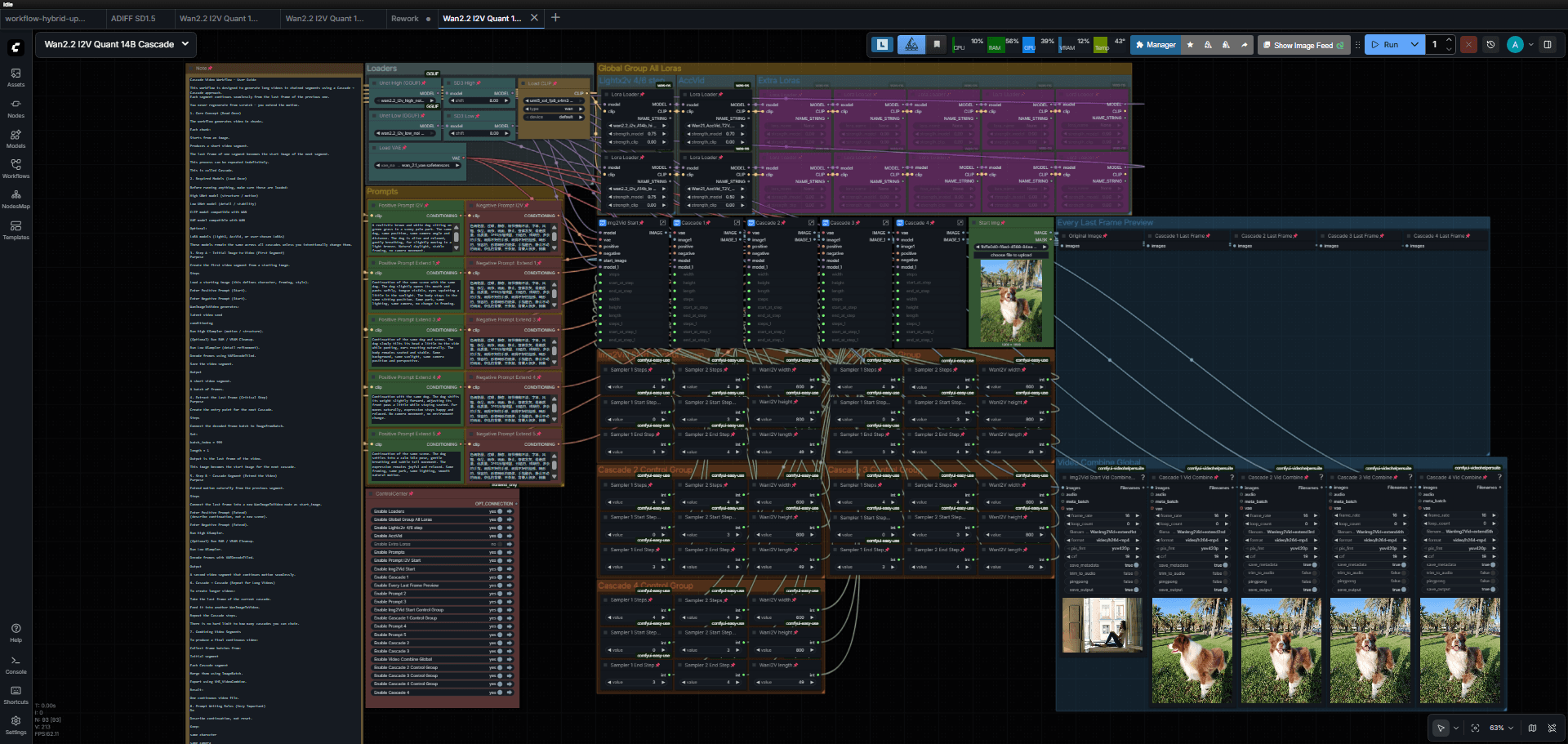This screenshot has height=744, width=1568.
Task: Click the star icon beside Manager
Action: click(1190, 45)
